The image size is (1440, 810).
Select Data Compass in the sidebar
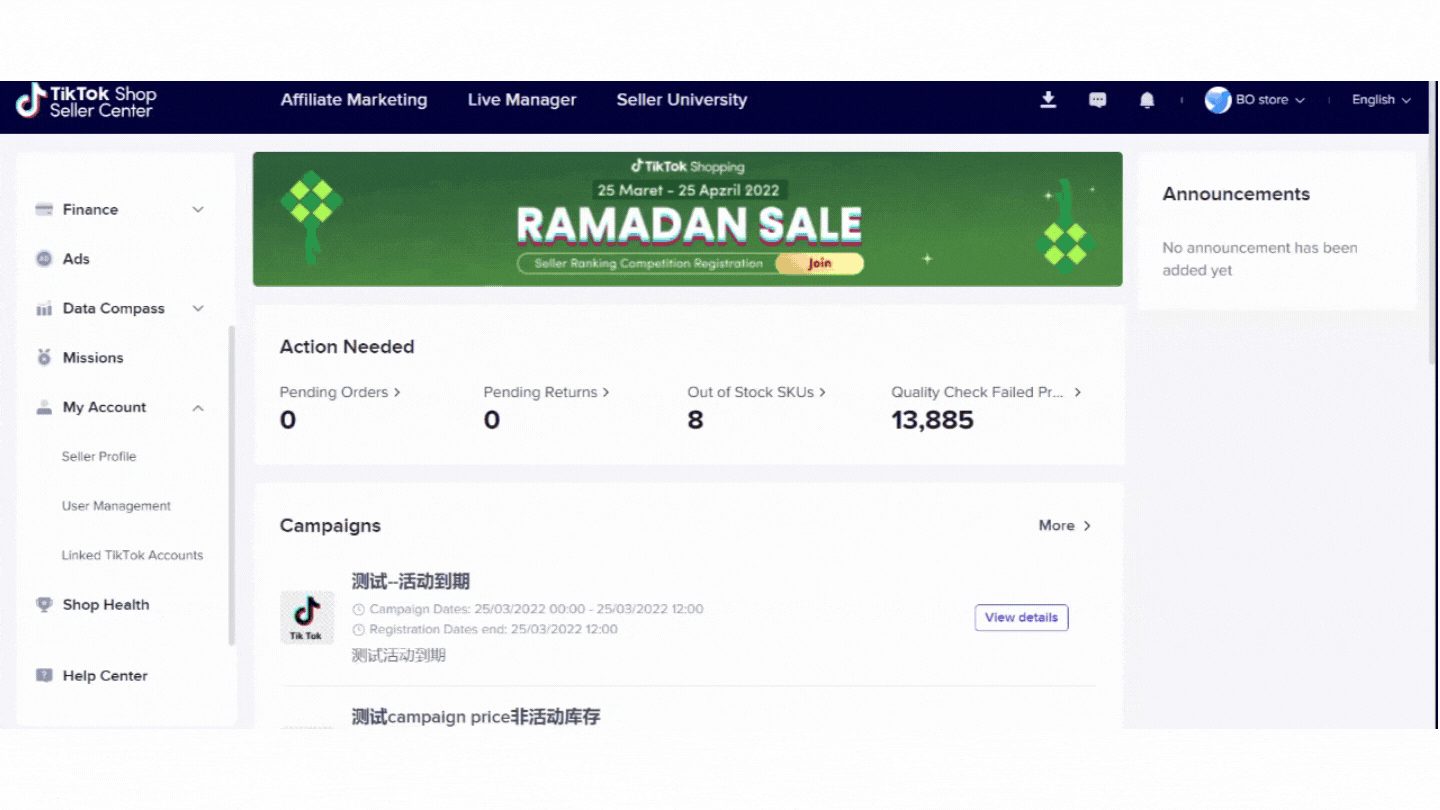point(114,309)
